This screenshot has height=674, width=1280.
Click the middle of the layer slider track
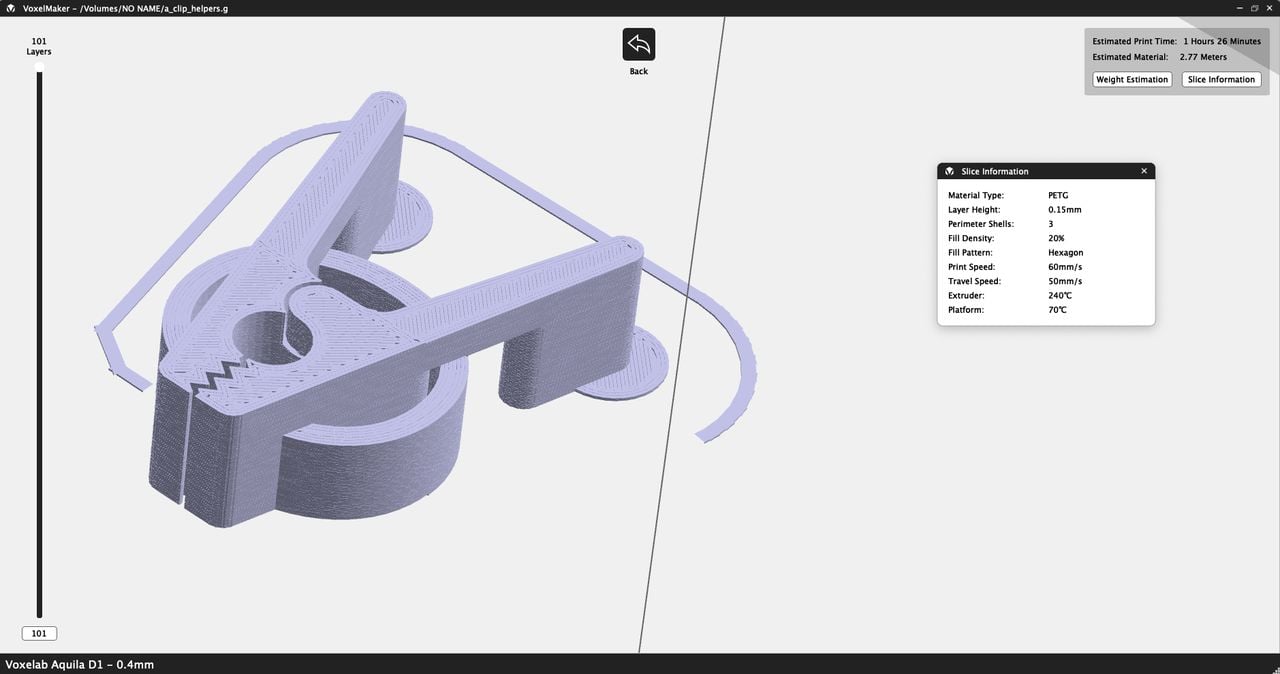coord(39,340)
